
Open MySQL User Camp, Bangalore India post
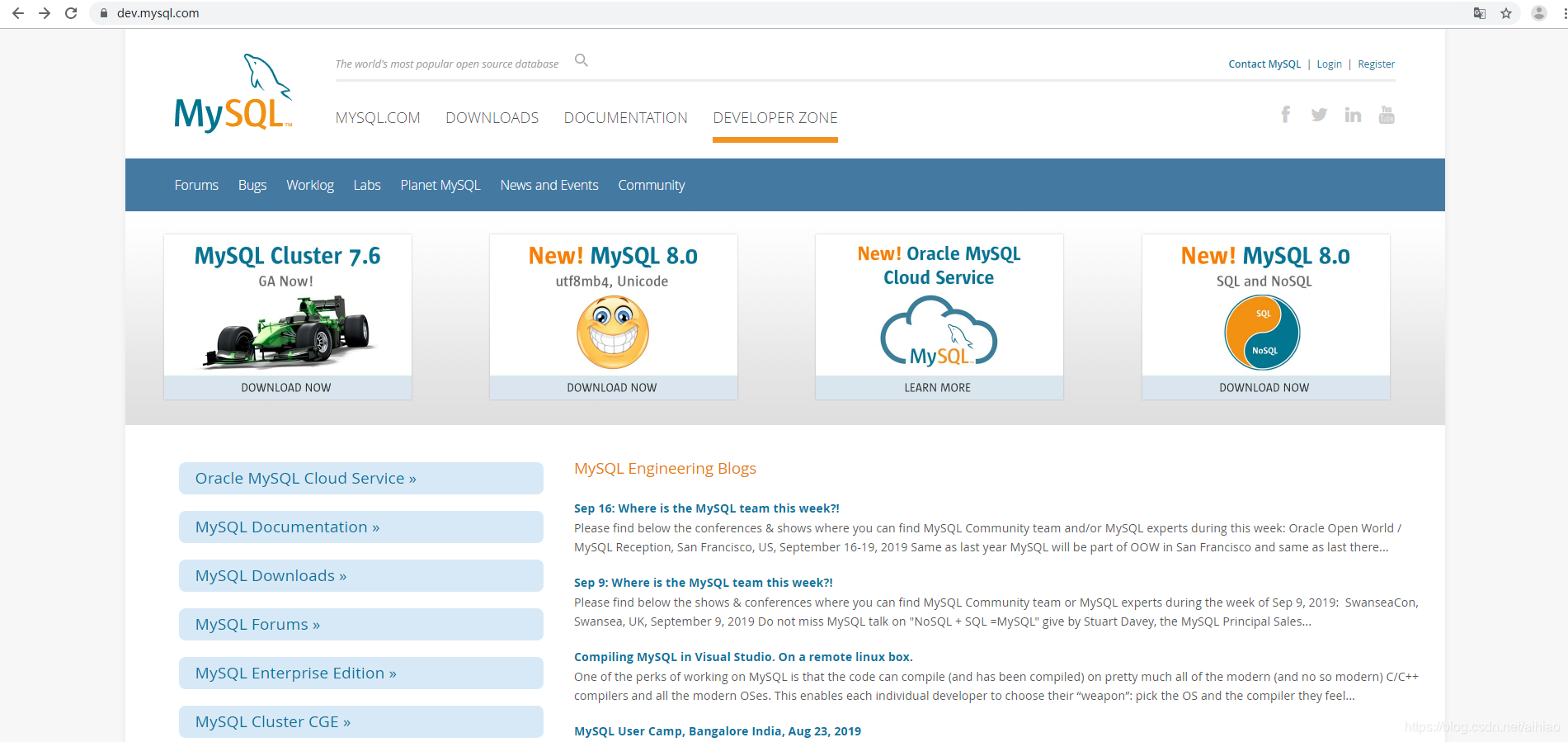pos(718,731)
